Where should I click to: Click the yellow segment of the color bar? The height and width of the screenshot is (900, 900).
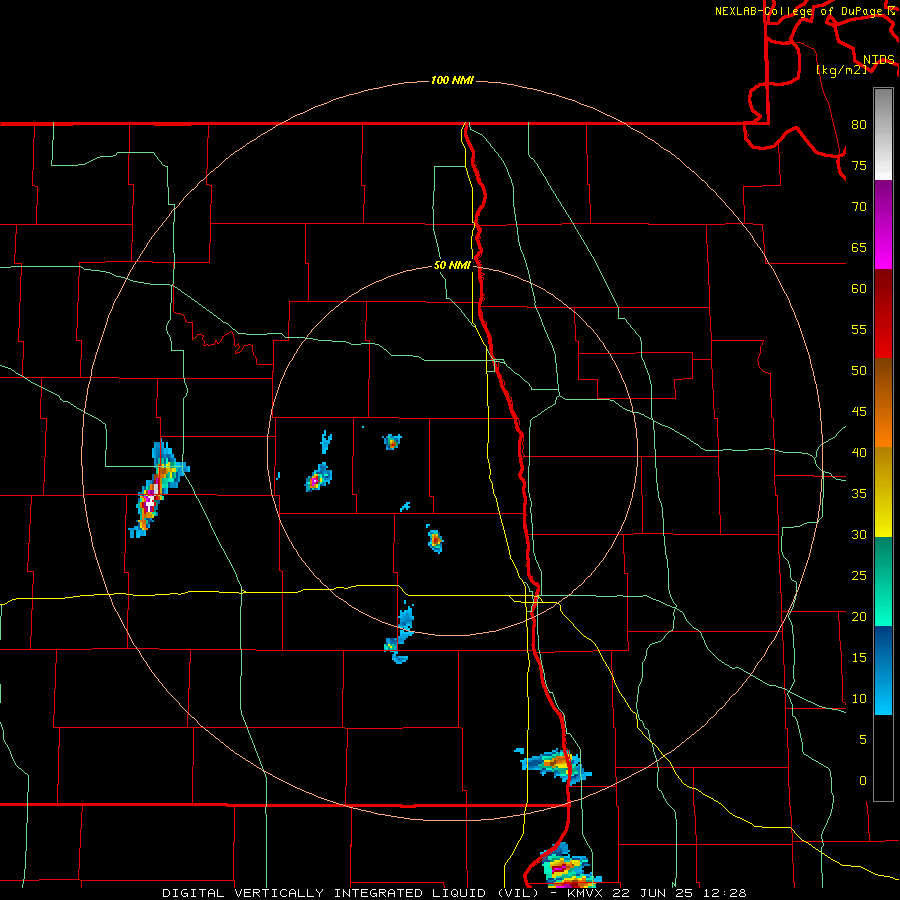click(883, 492)
